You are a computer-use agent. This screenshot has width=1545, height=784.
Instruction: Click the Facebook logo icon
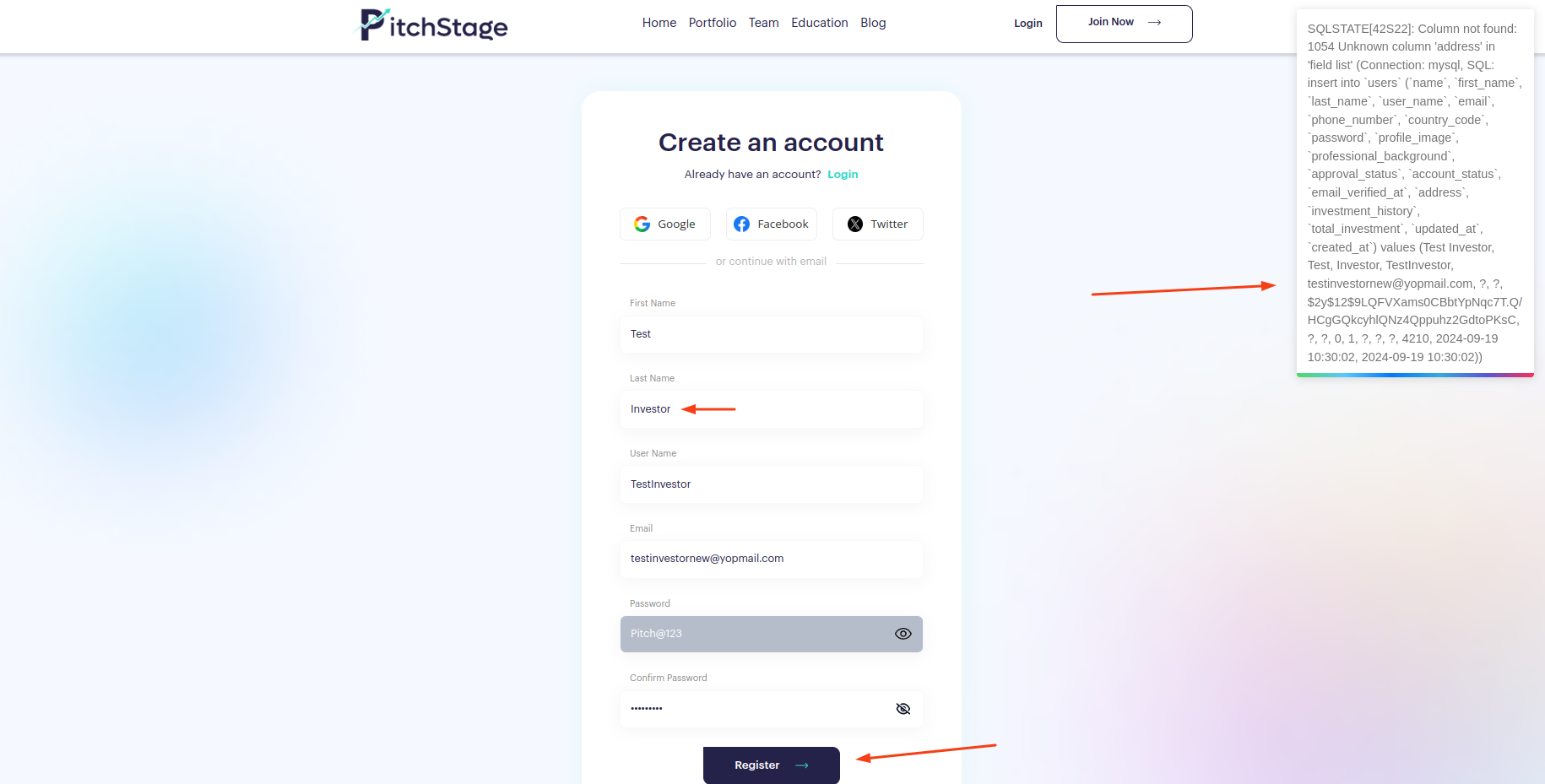741,224
